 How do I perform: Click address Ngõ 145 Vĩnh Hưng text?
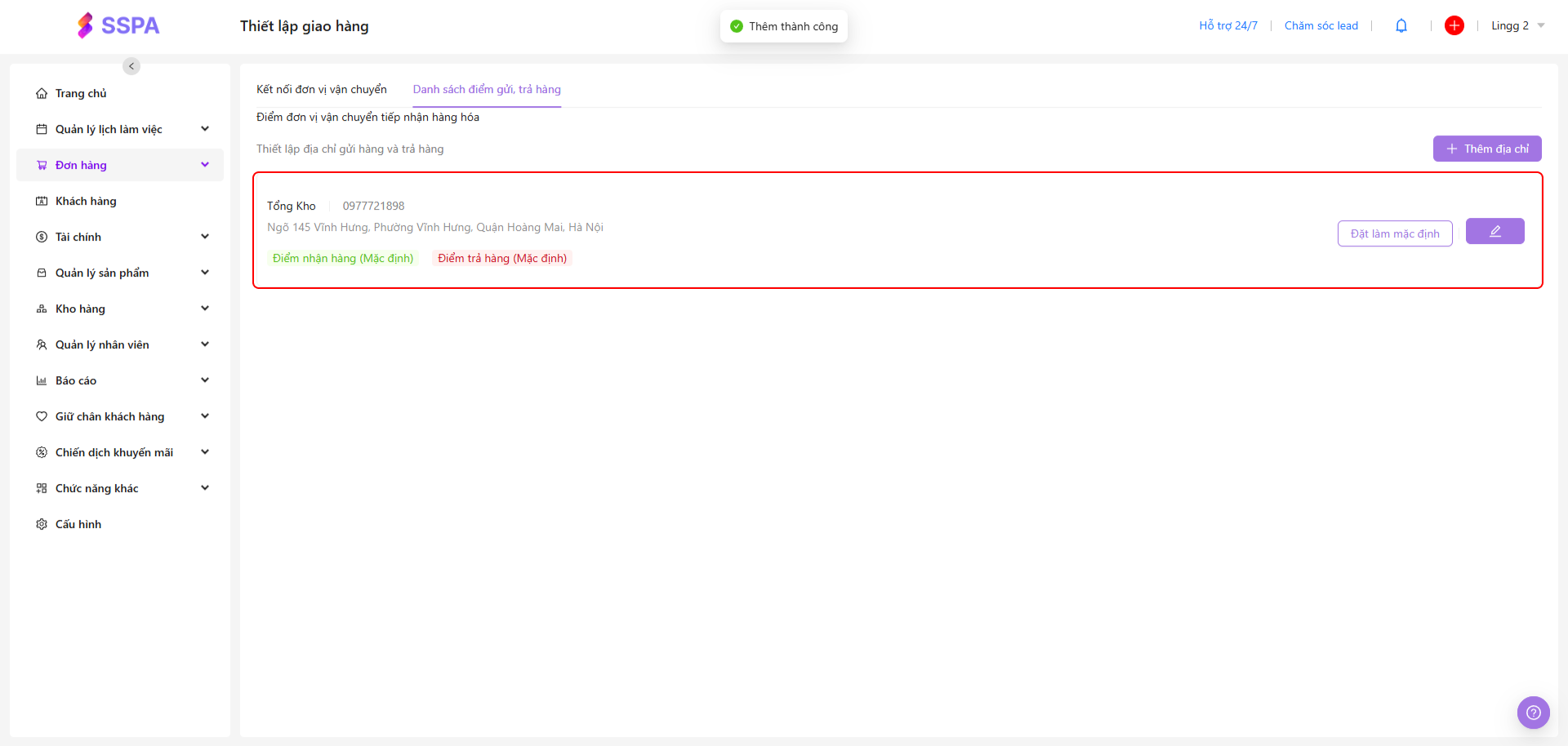point(435,228)
